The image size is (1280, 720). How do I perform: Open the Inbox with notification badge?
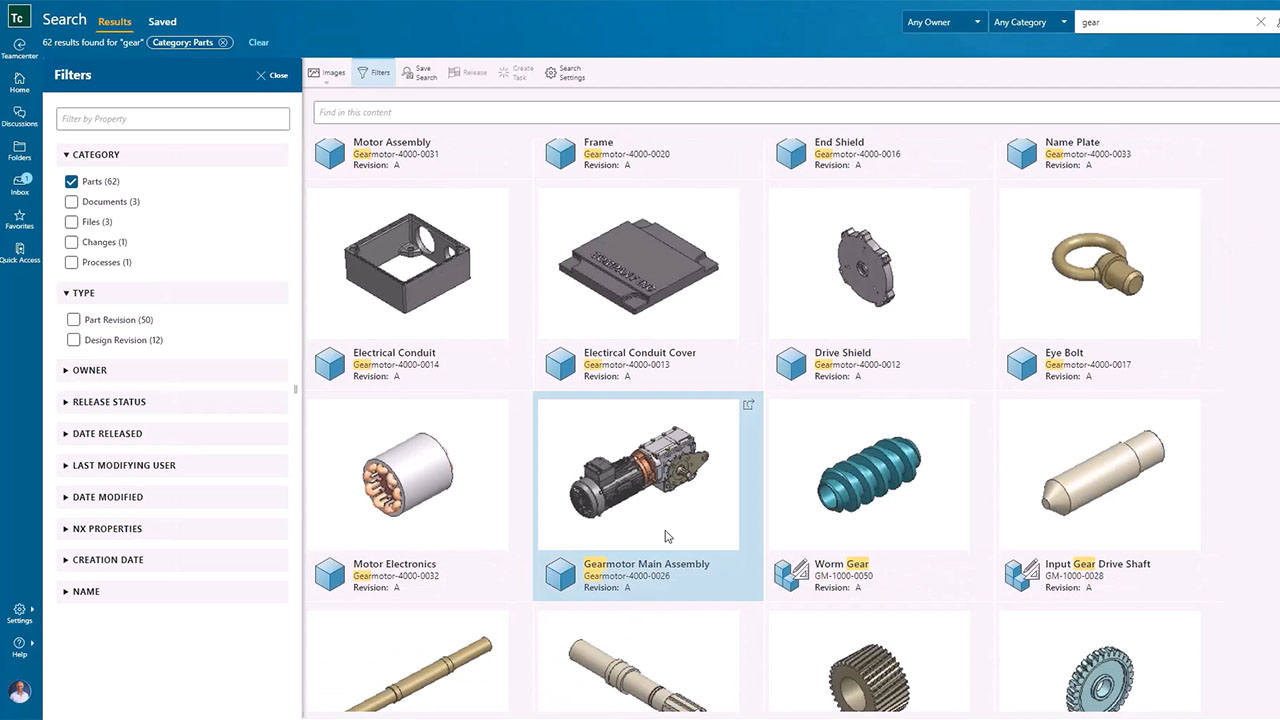(x=20, y=184)
